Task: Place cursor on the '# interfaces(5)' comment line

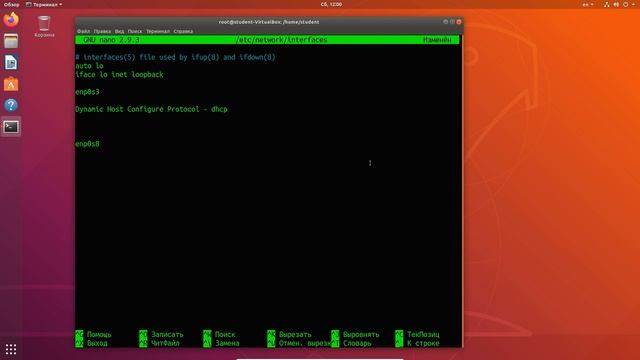Action: [176, 57]
